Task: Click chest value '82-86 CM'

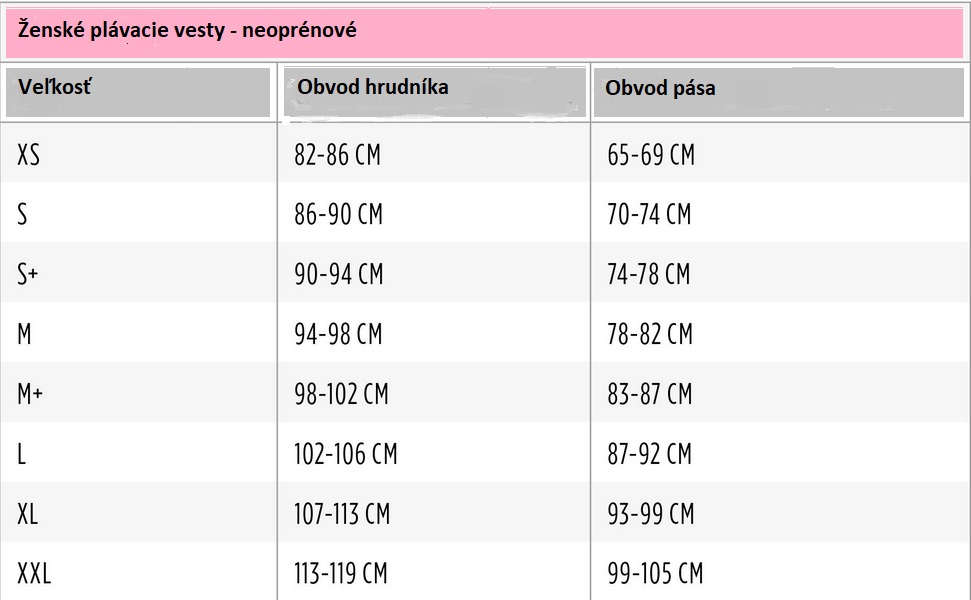Action: (337, 155)
